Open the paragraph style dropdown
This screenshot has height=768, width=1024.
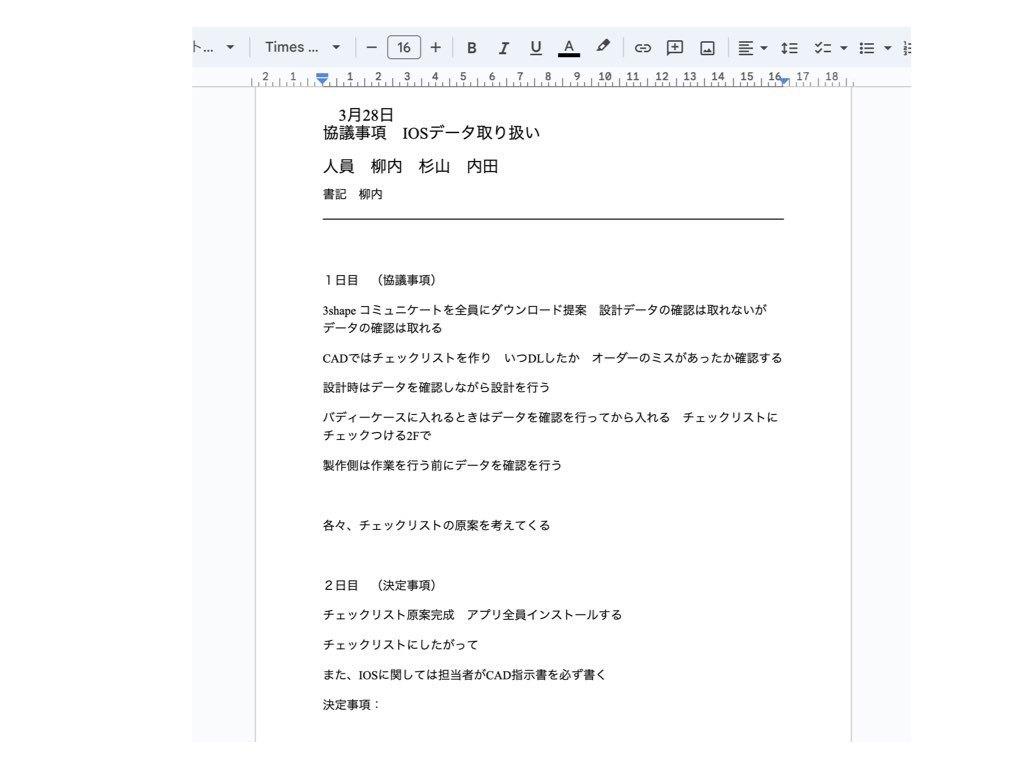point(214,47)
